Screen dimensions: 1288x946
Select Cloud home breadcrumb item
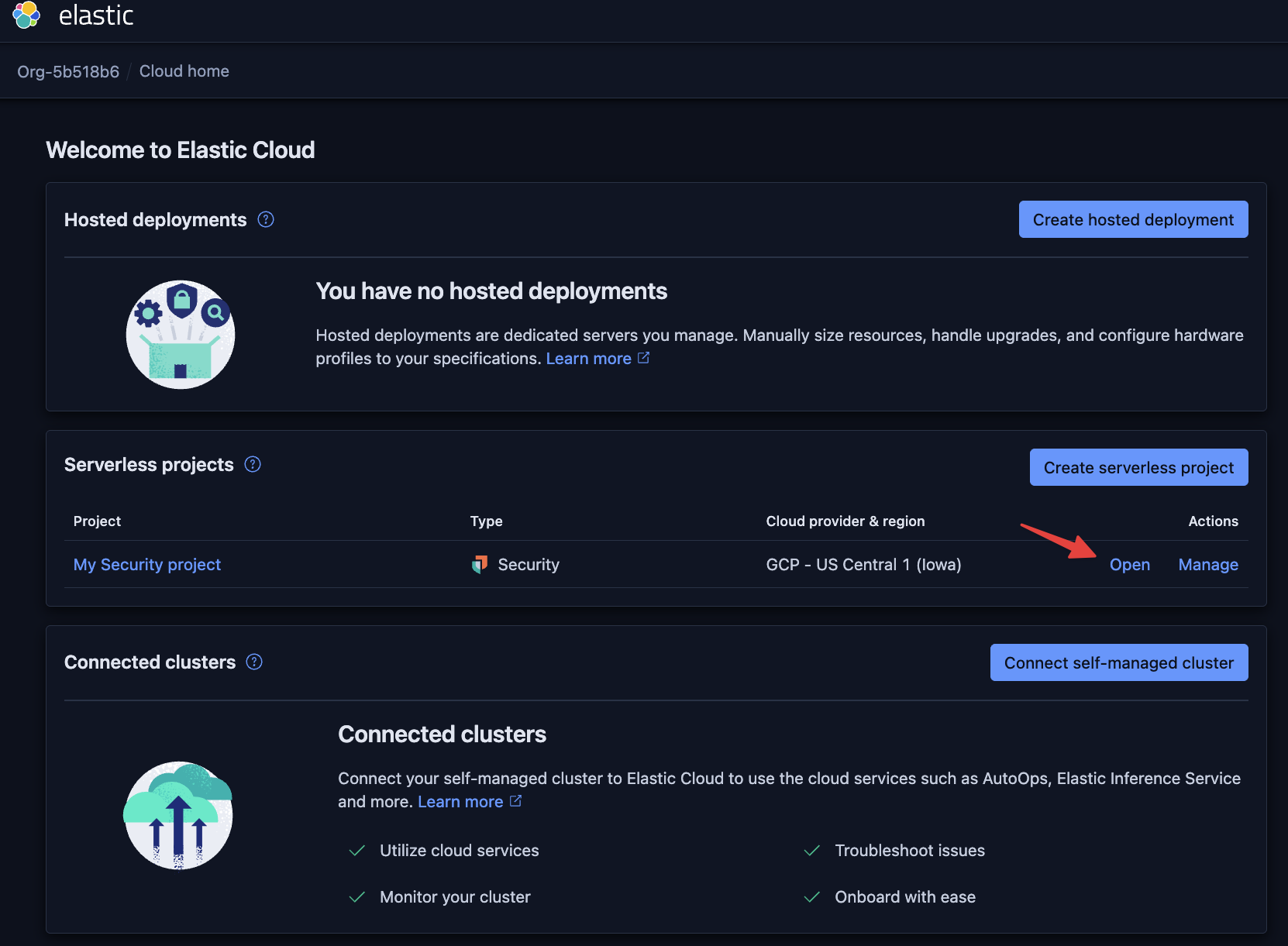[x=184, y=71]
